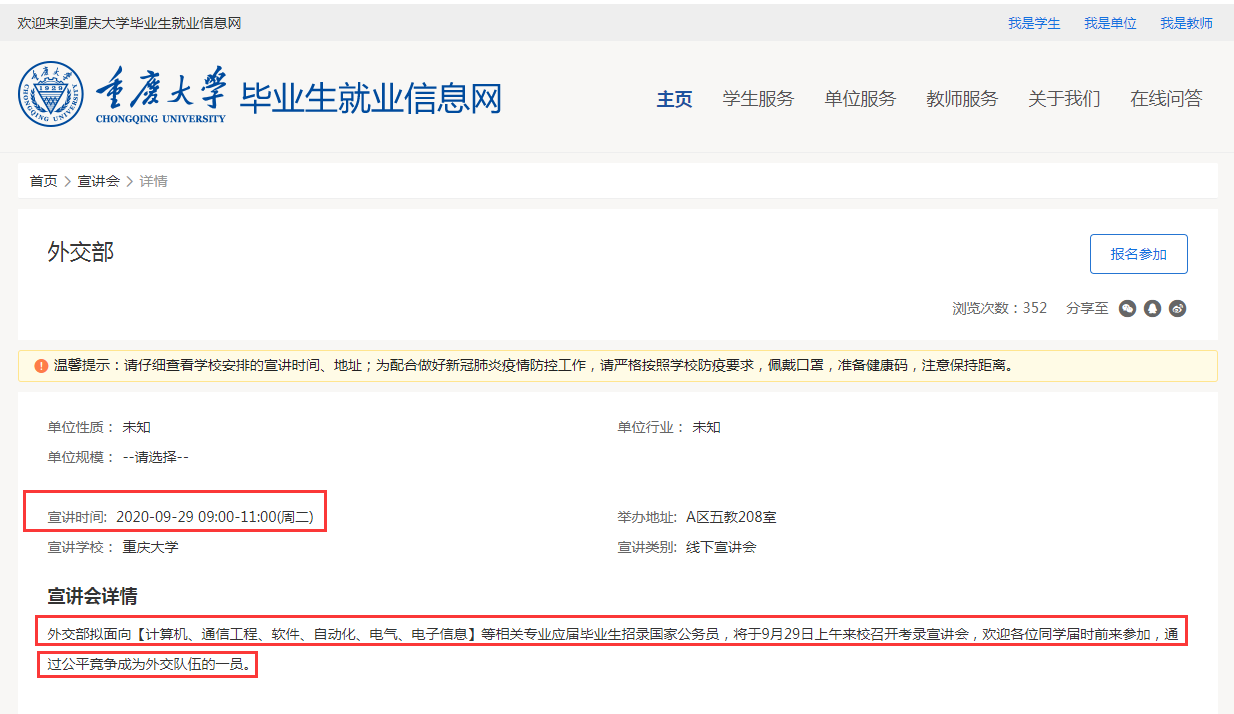Screen dimensions: 1234x714
Task: Click the 单位性质 未知 value
Action: 137,427
